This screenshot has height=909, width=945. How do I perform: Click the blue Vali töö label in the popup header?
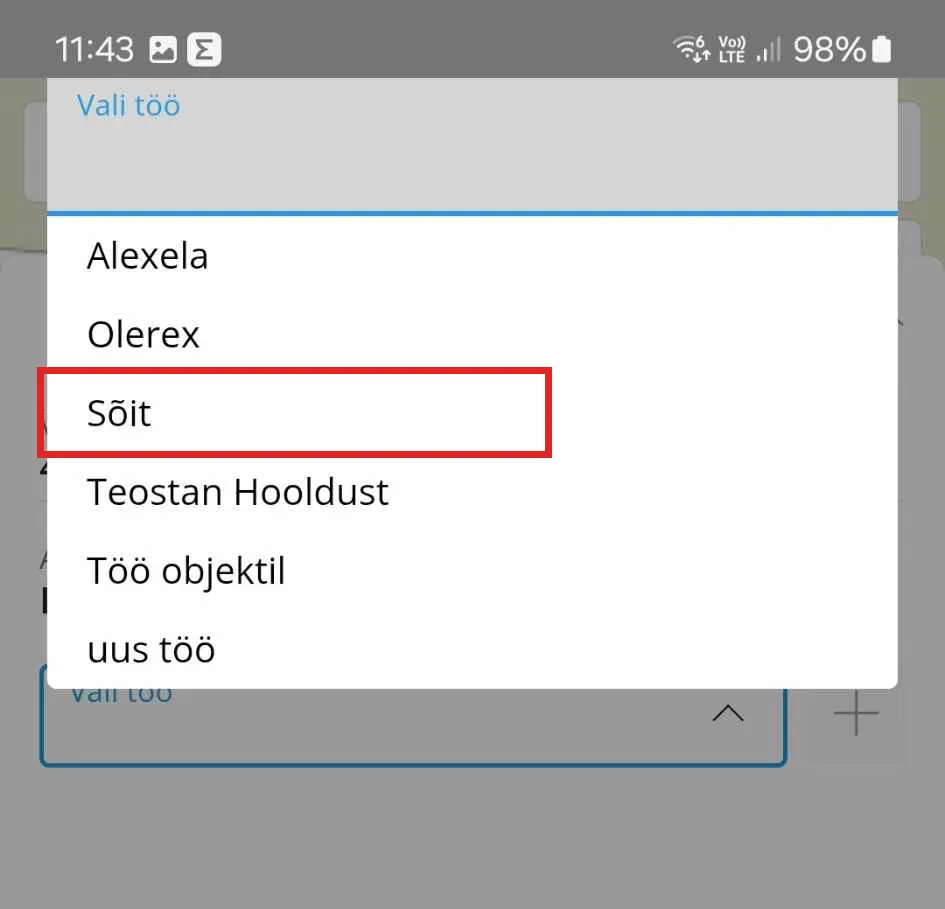tap(129, 105)
